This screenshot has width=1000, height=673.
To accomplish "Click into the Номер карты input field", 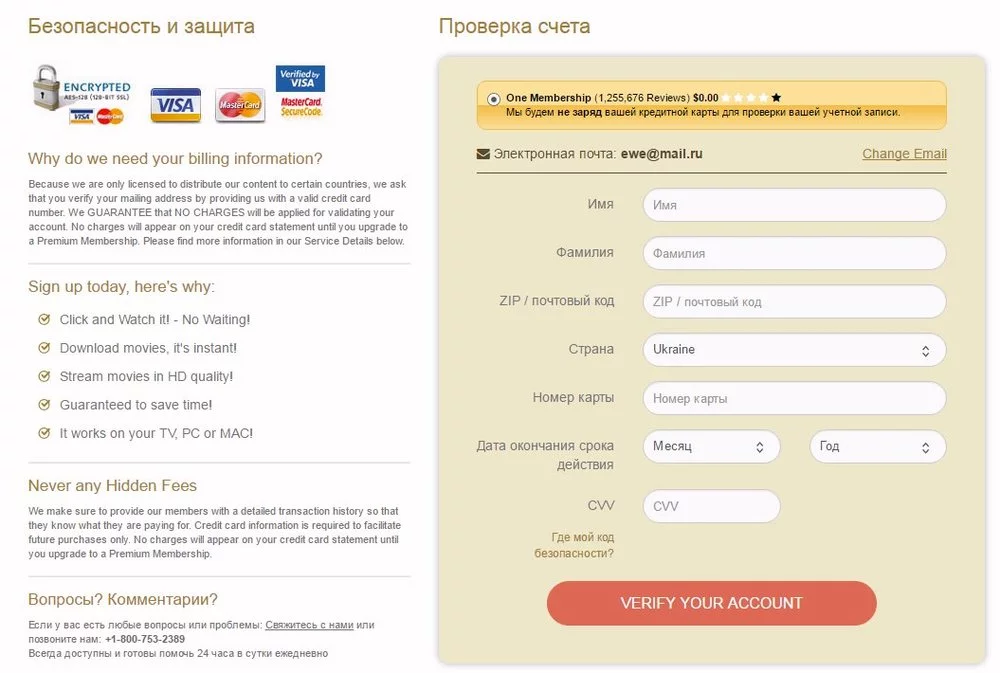I will pos(794,398).
